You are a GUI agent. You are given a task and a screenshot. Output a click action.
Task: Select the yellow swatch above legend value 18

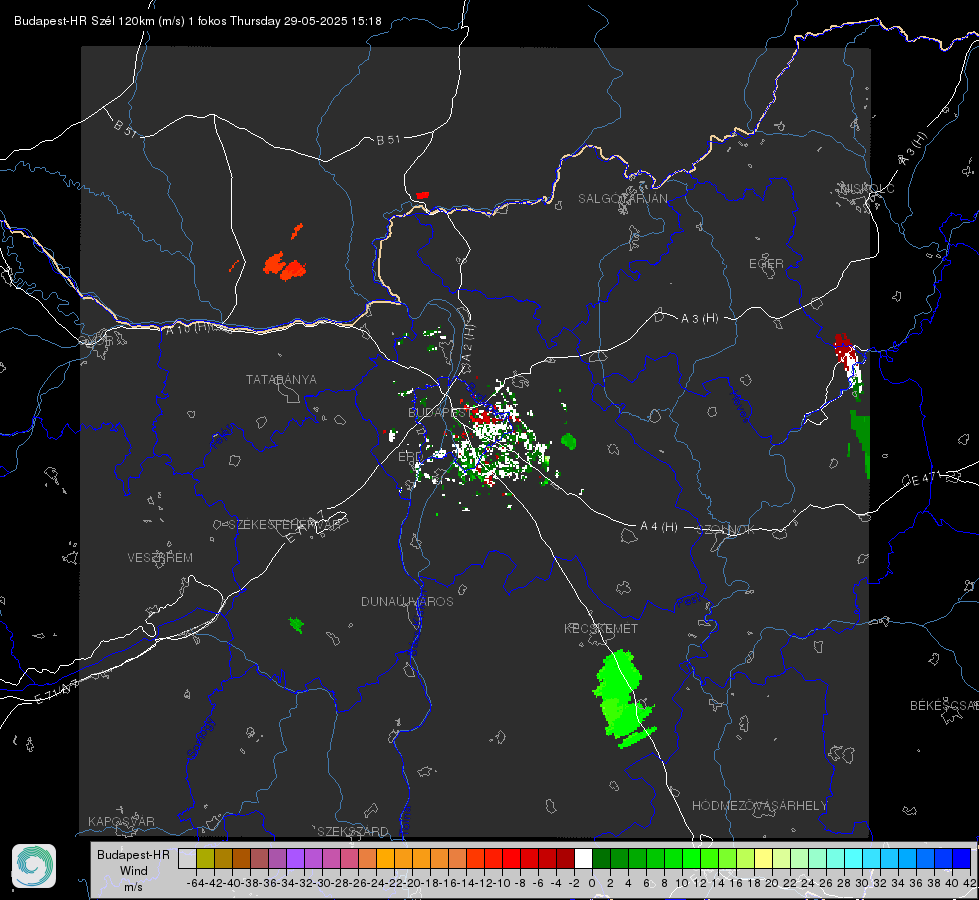[764, 858]
